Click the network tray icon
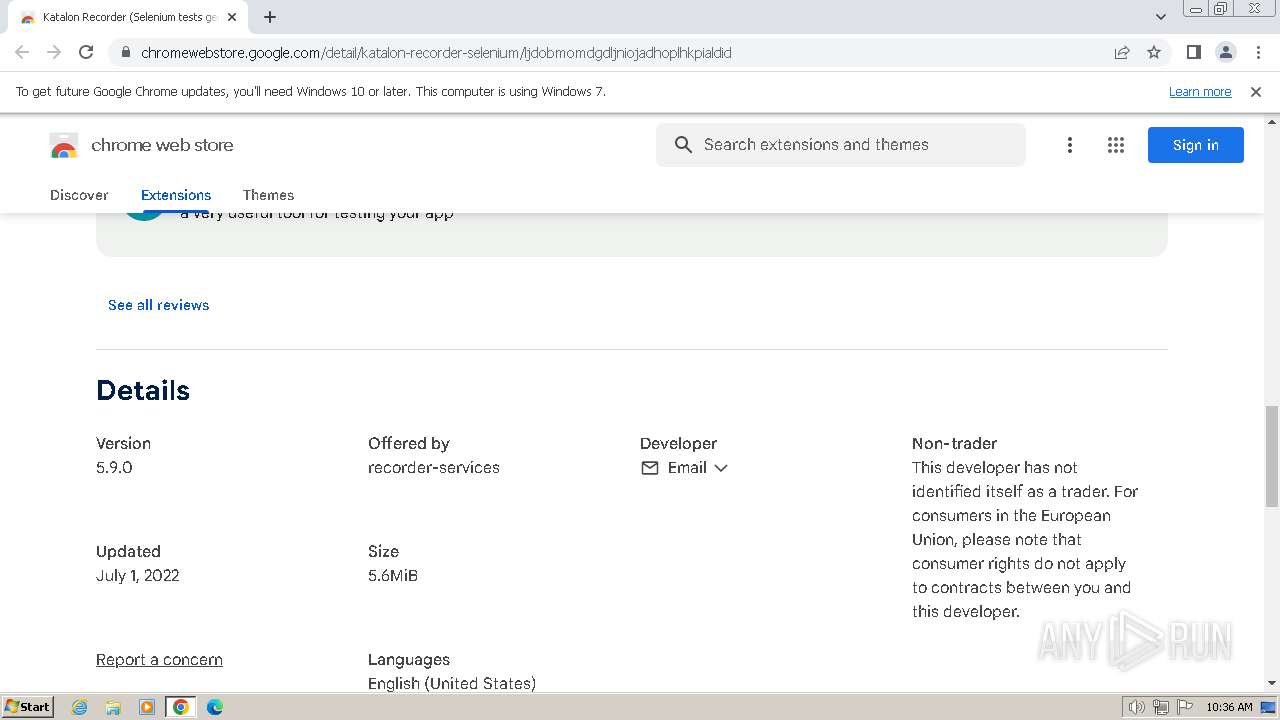1280x720 pixels. (x=1161, y=707)
